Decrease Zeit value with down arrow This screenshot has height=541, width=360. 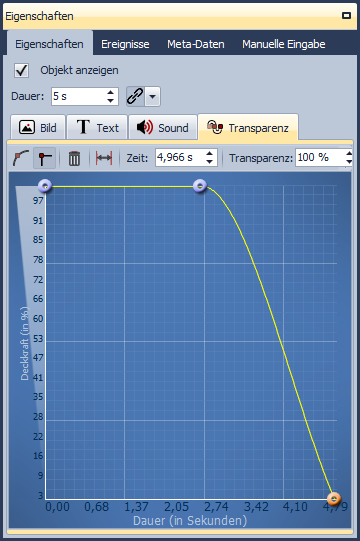pos(209,161)
